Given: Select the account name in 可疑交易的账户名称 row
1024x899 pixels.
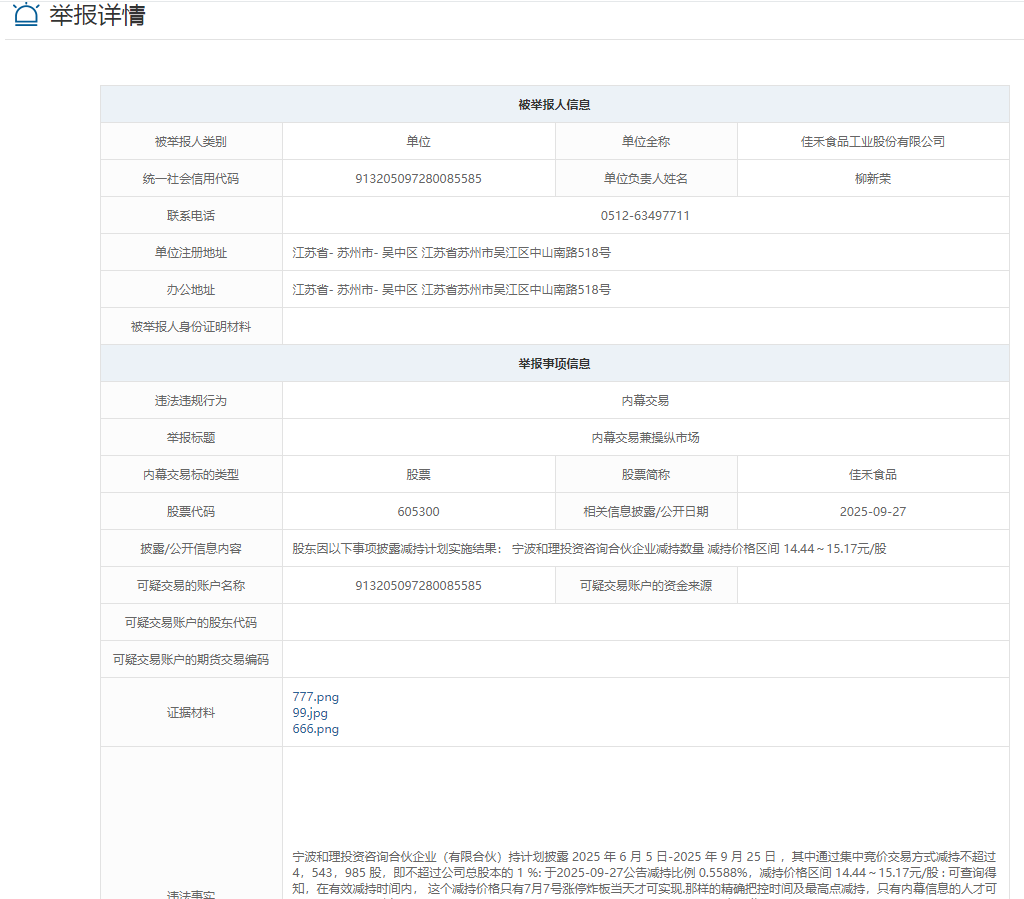Looking at the screenshot, I should coord(418,586).
